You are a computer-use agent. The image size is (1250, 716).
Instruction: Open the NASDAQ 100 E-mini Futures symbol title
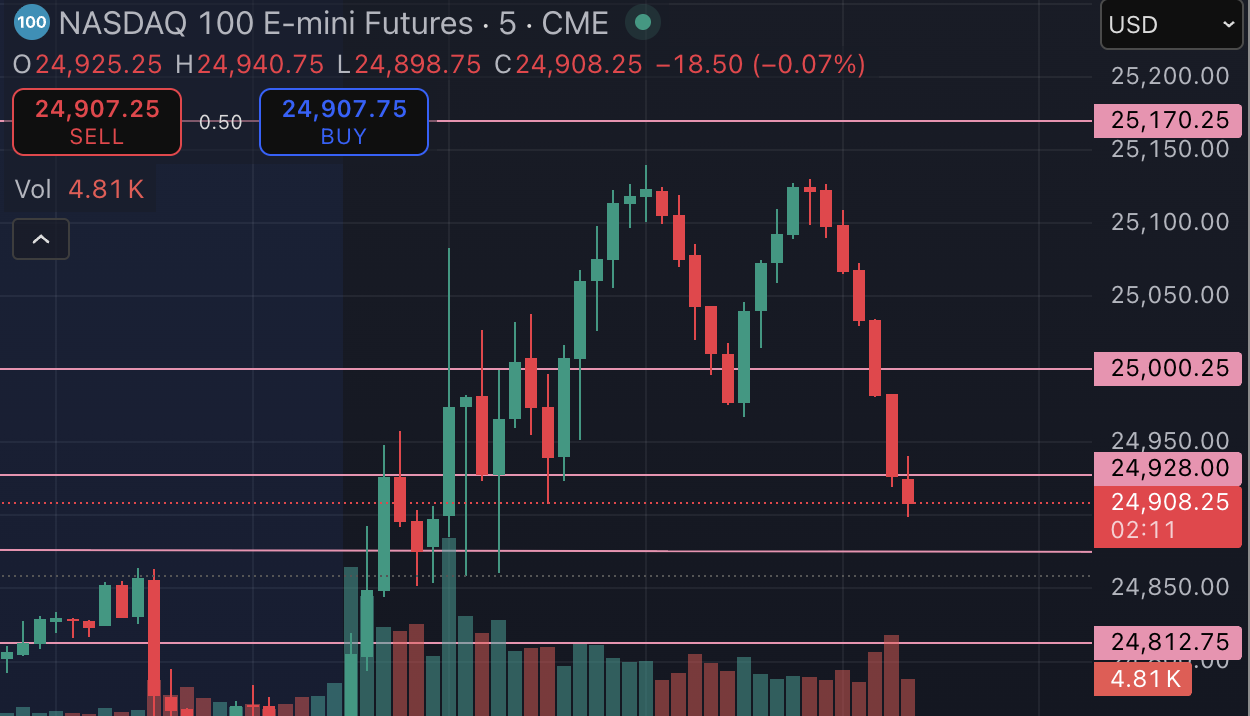(265, 23)
